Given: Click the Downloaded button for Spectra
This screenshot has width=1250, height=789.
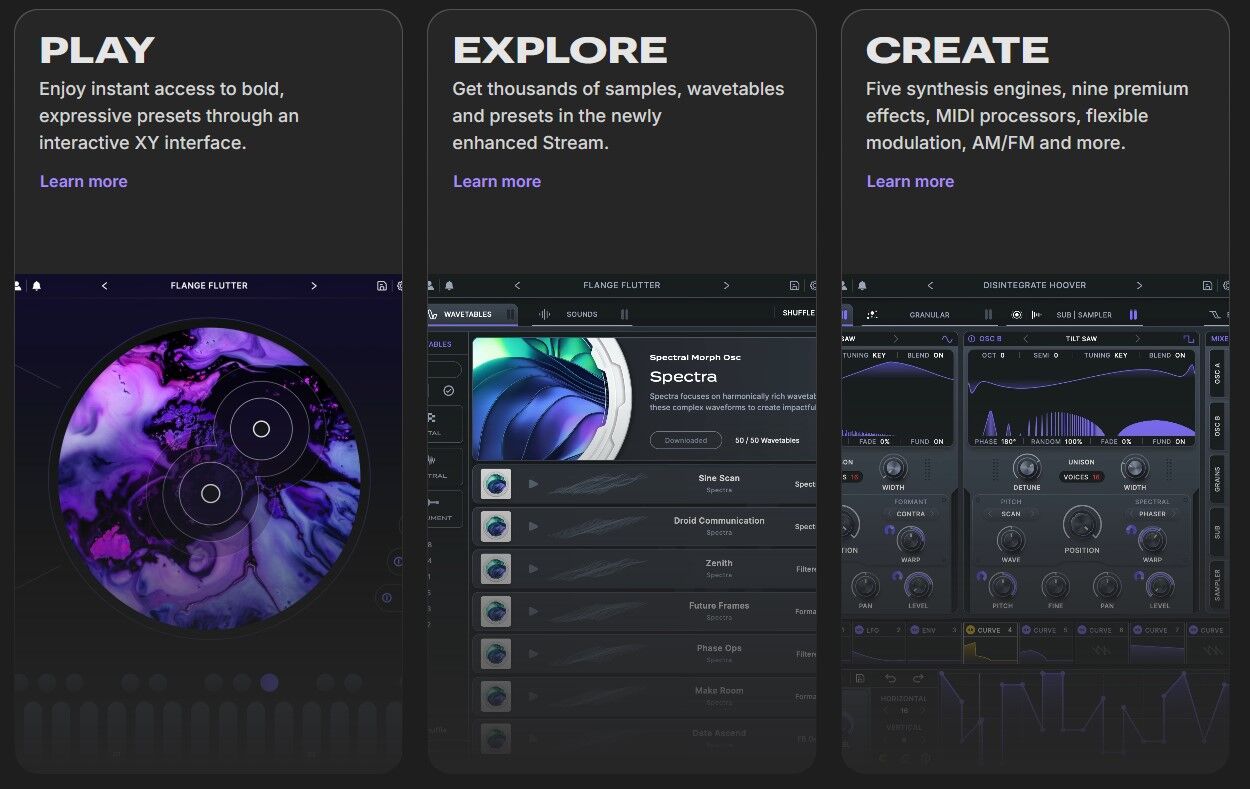Looking at the screenshot, I should pos(686,440).
